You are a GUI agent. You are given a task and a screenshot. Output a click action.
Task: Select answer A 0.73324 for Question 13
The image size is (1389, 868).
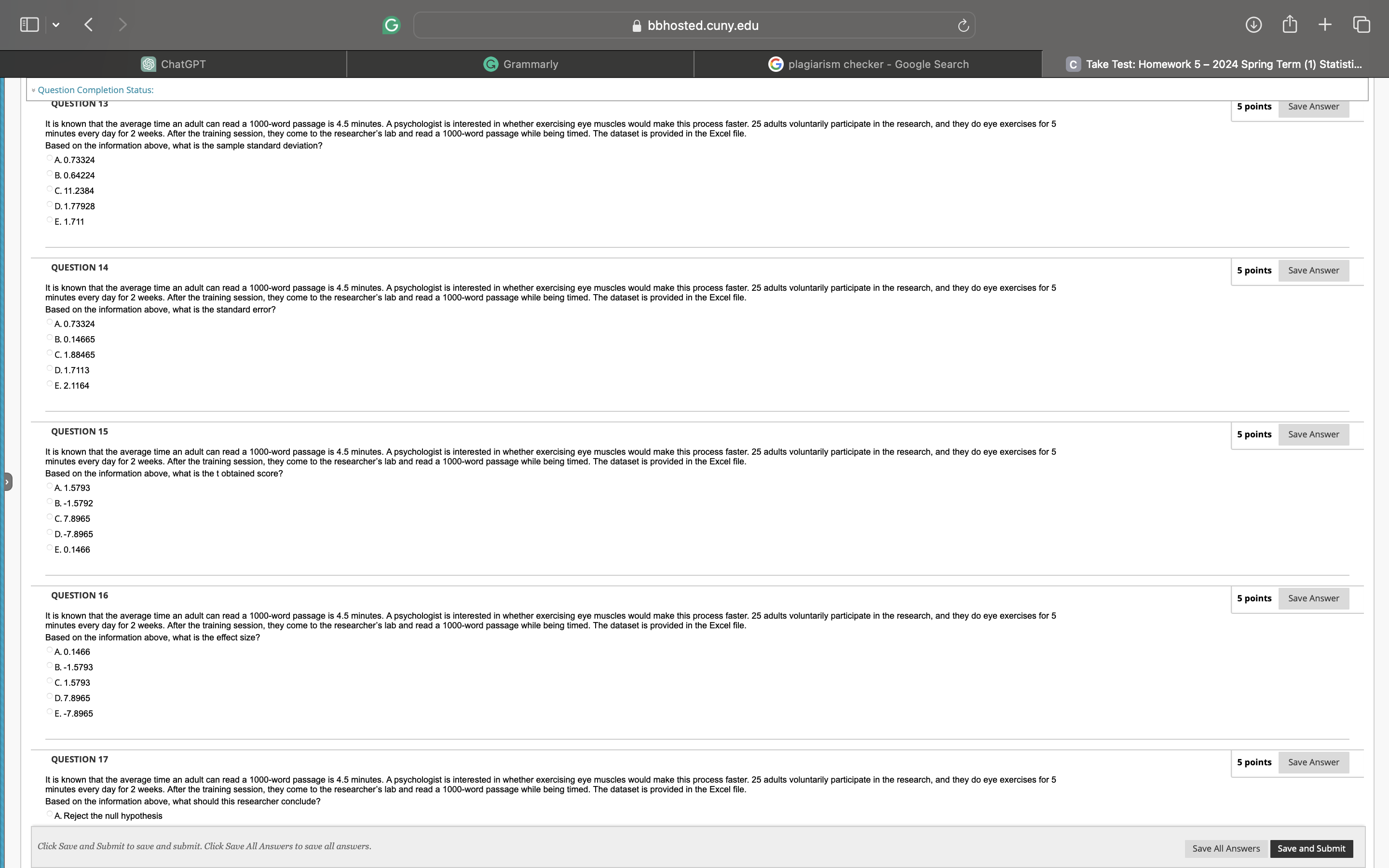(x=50, y=158)
